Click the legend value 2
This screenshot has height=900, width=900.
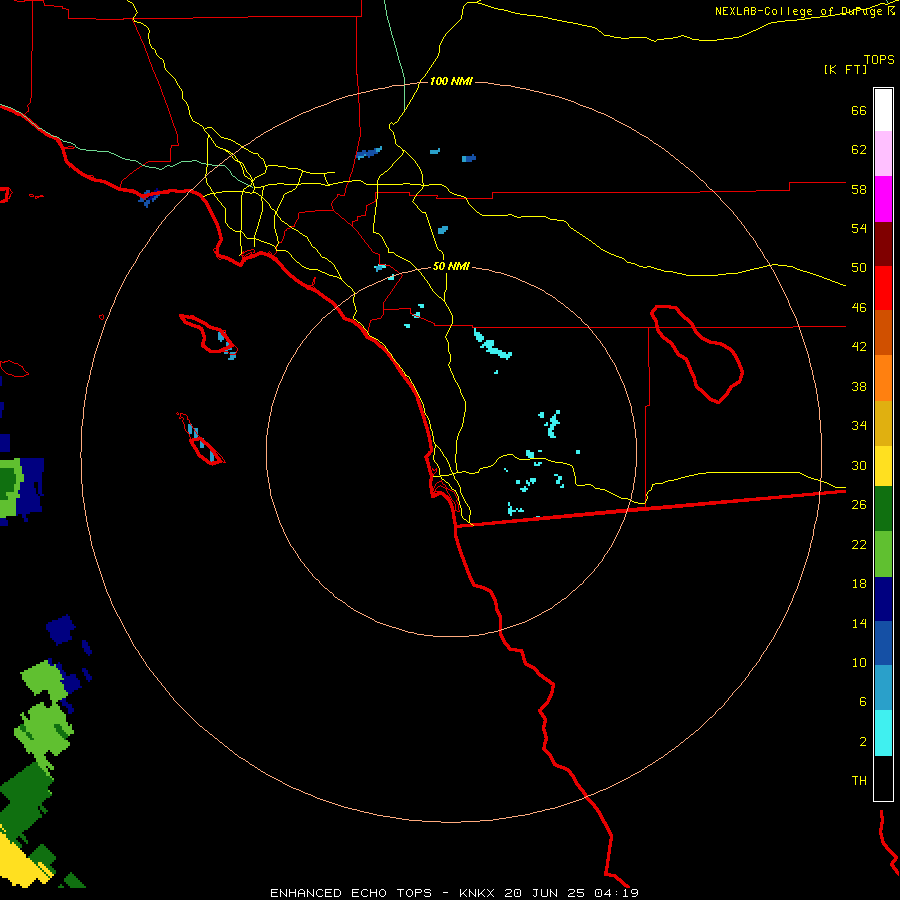pos(862,742)
